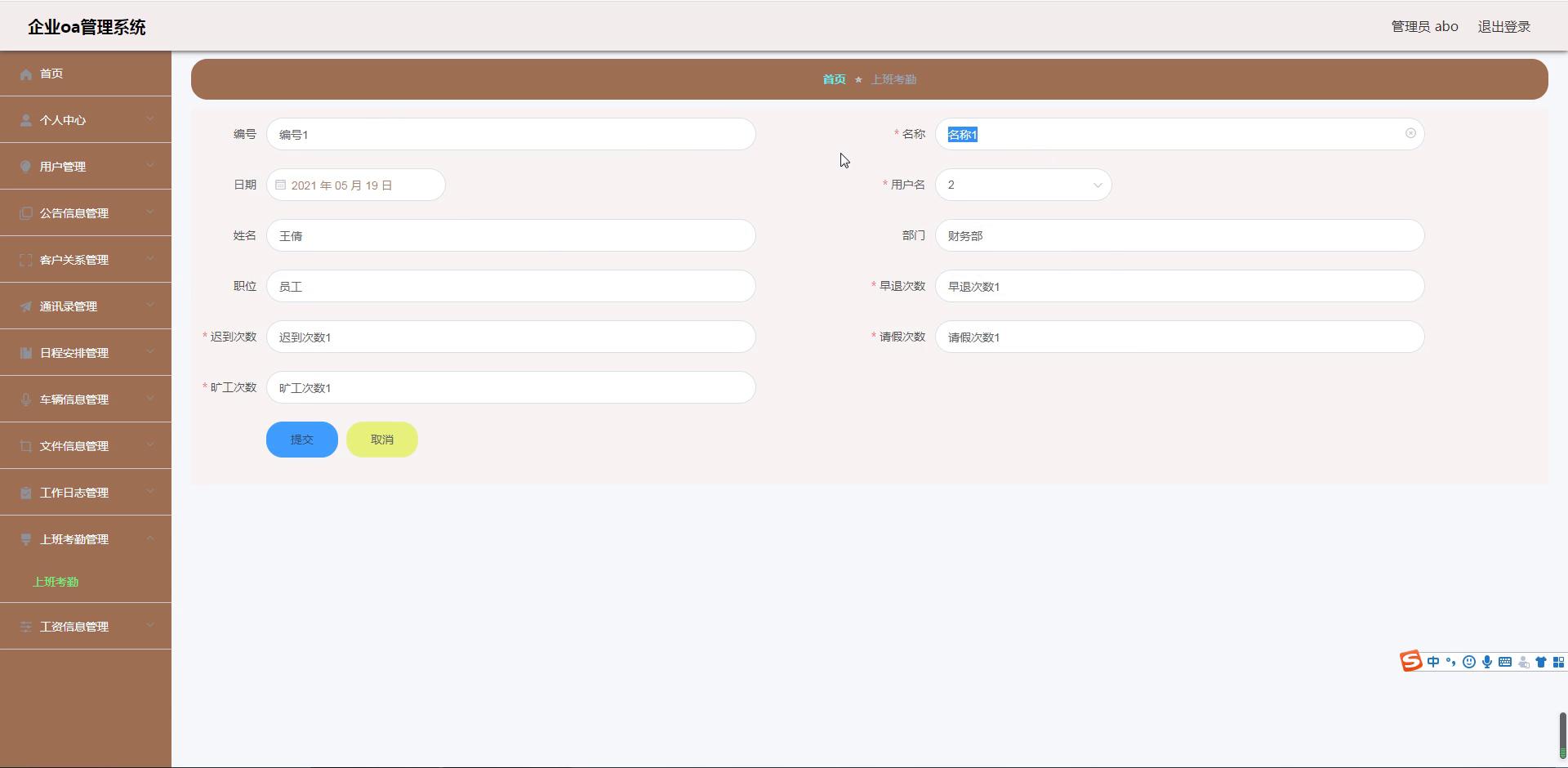Expand the 用户管理 section arrow
The image size is (1568, 768).
tap(150, 166)
